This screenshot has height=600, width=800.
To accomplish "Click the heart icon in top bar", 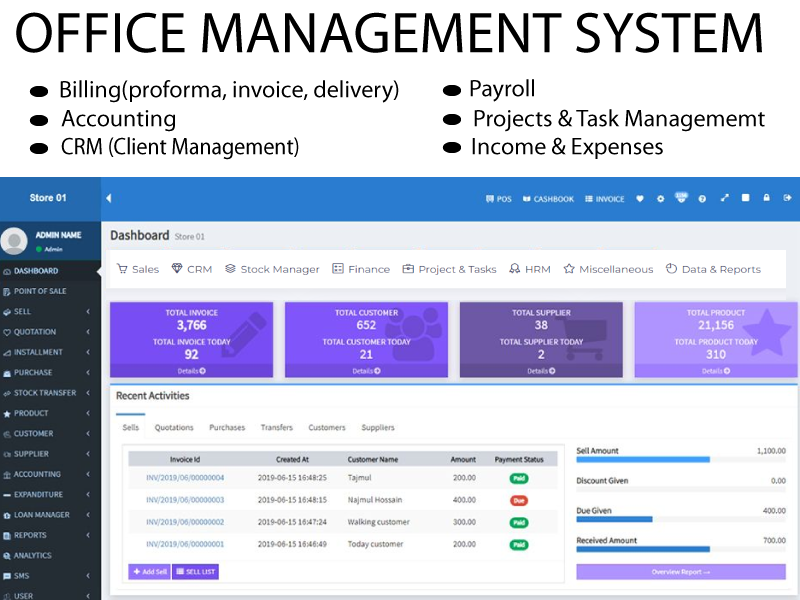I will [639, 199].
